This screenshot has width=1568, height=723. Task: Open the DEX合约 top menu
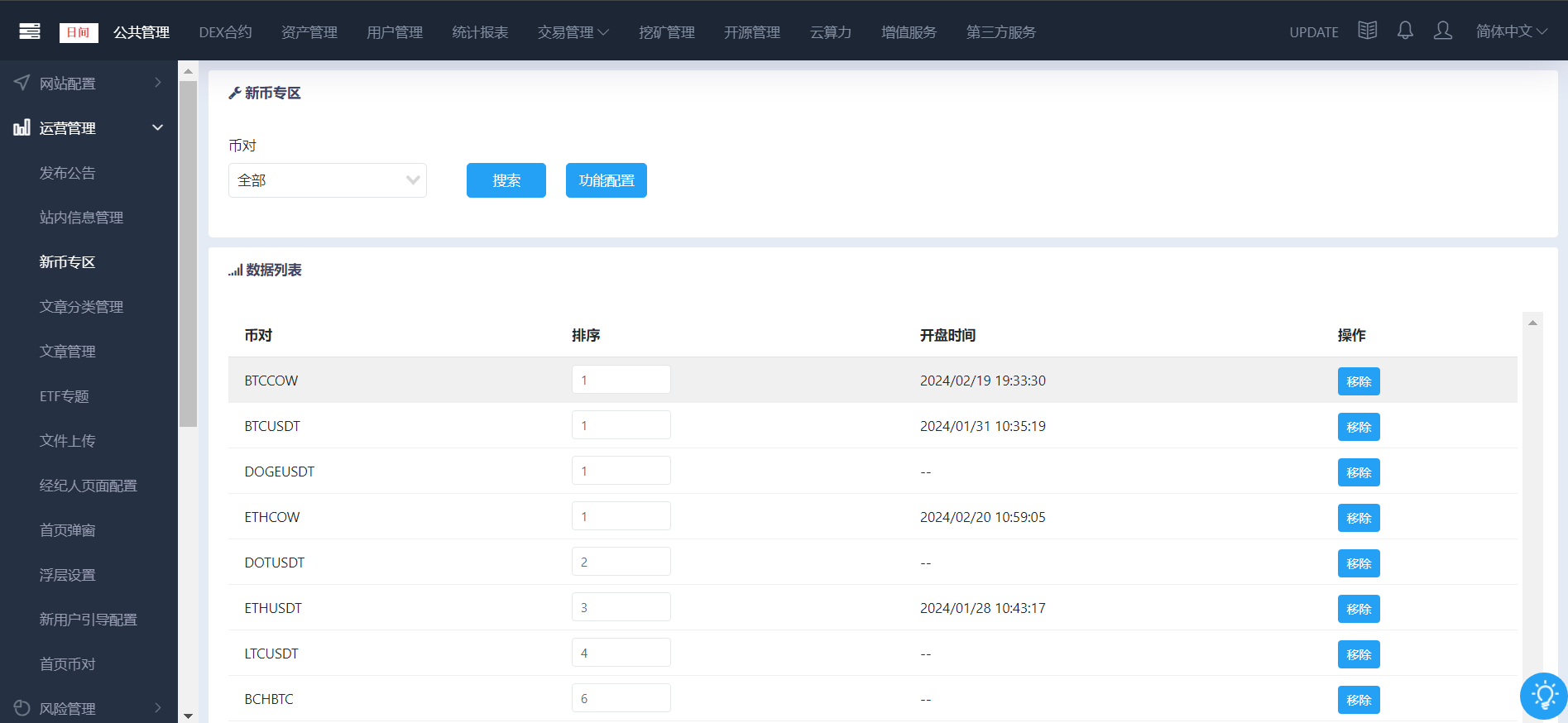(x=225, y=32)
